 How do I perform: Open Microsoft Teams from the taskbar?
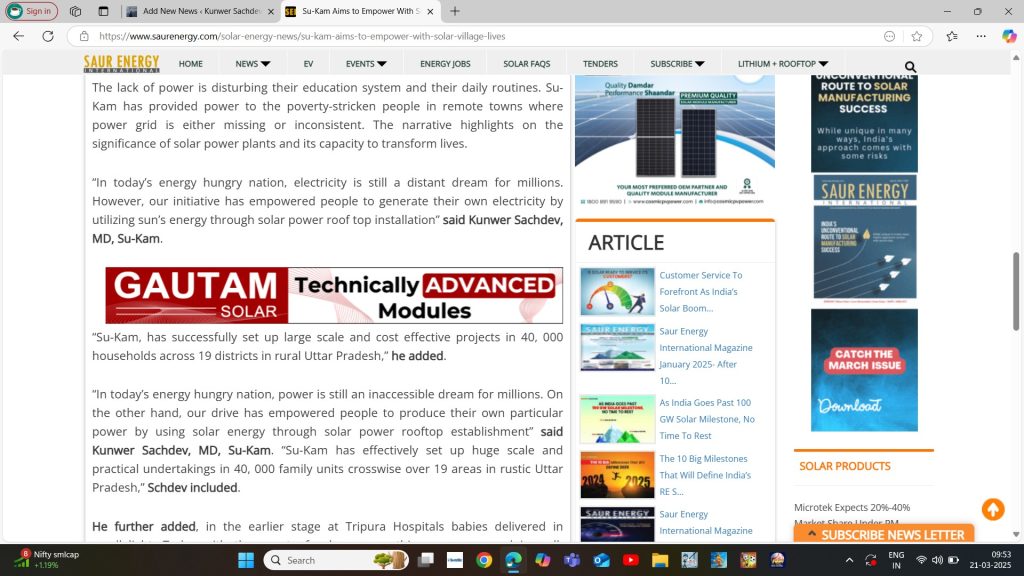pos(572,560)
